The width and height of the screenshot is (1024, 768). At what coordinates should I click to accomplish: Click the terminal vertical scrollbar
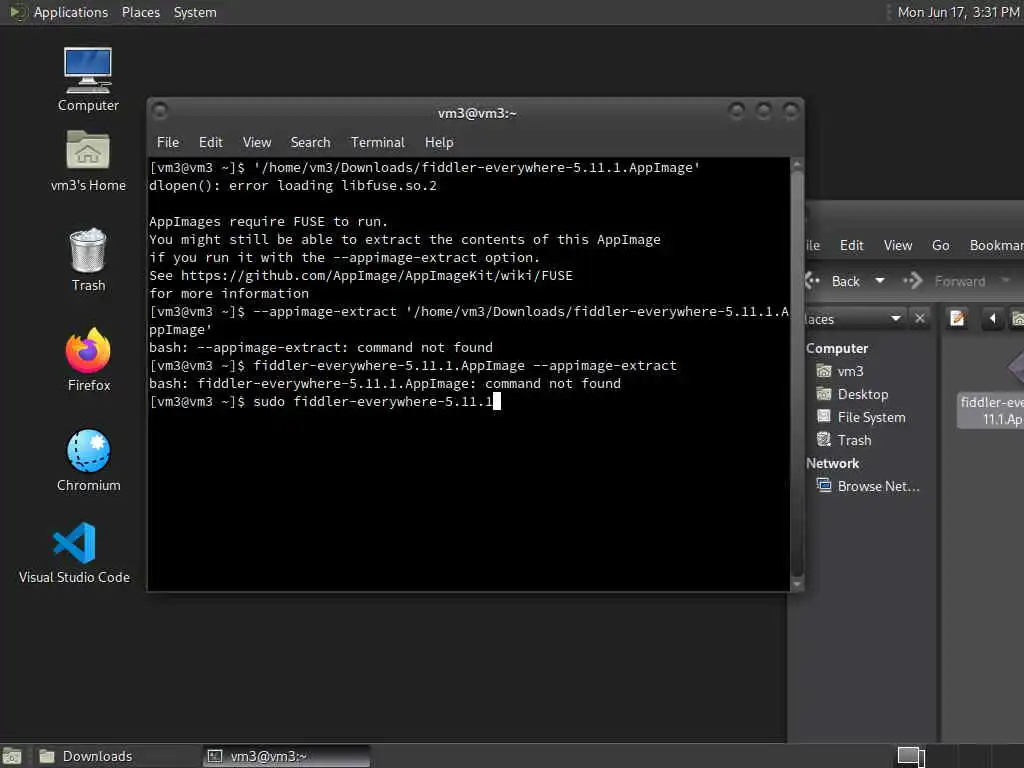pyautogui.click(x=797, y=374)
